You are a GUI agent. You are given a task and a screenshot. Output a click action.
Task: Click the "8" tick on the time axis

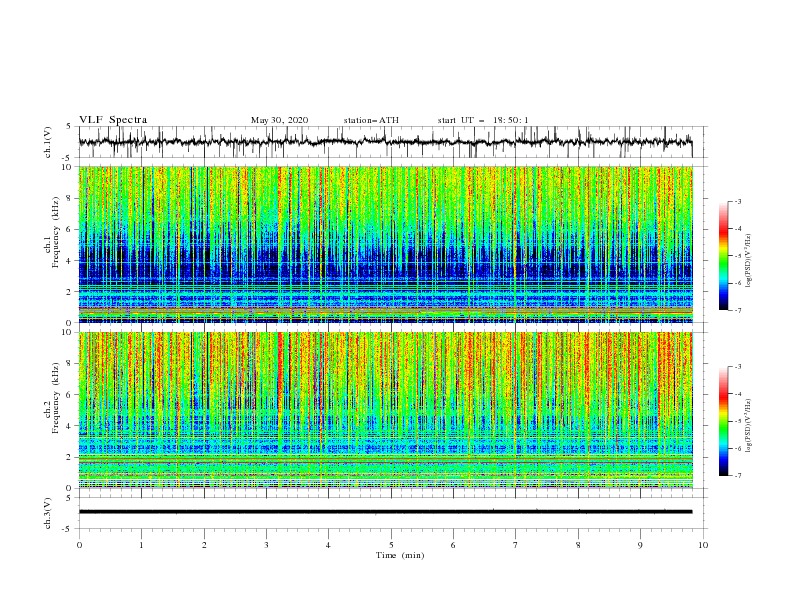[578, 545]
